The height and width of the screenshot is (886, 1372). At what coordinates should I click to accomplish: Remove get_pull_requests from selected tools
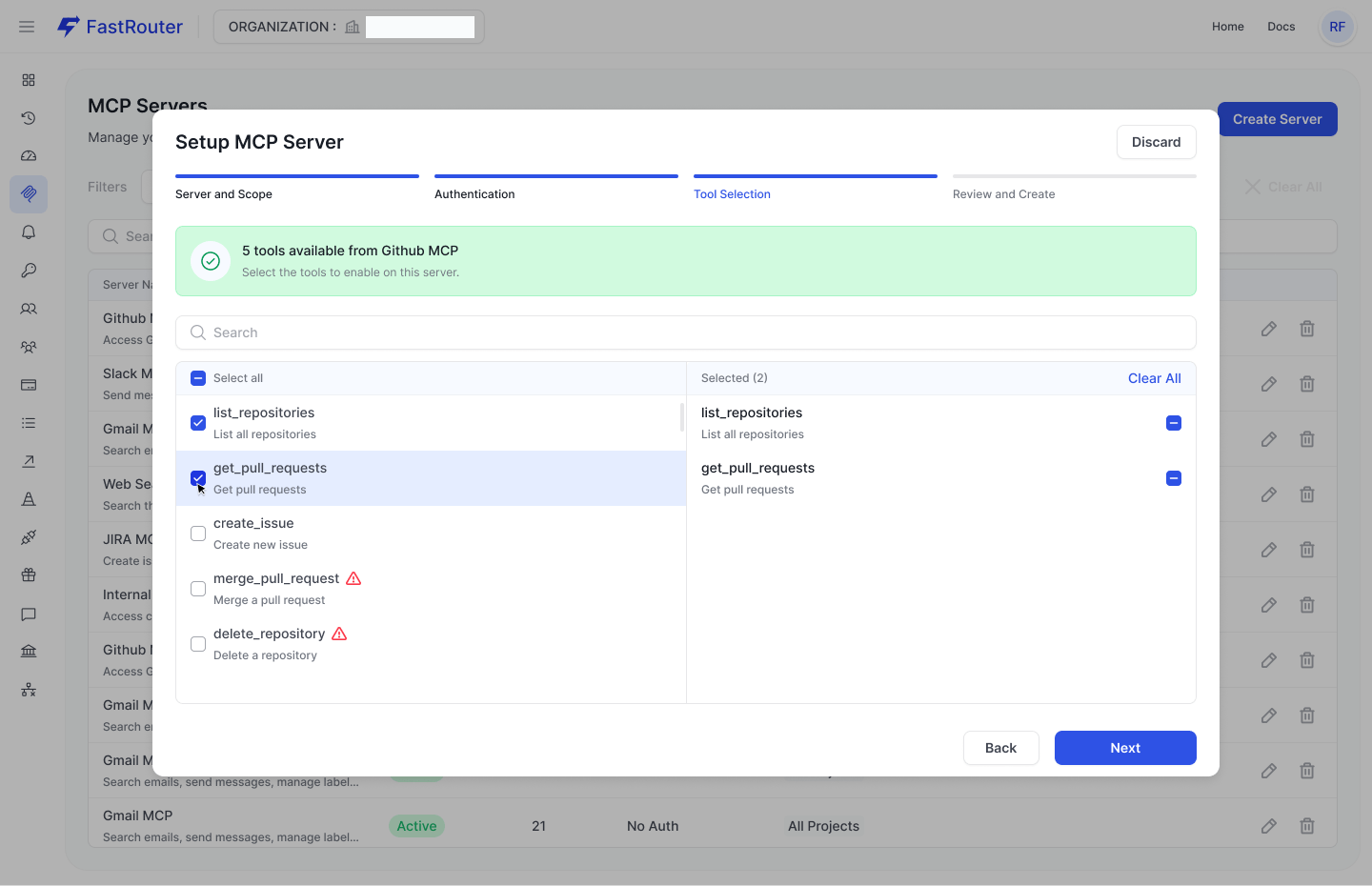[1174, 478]
